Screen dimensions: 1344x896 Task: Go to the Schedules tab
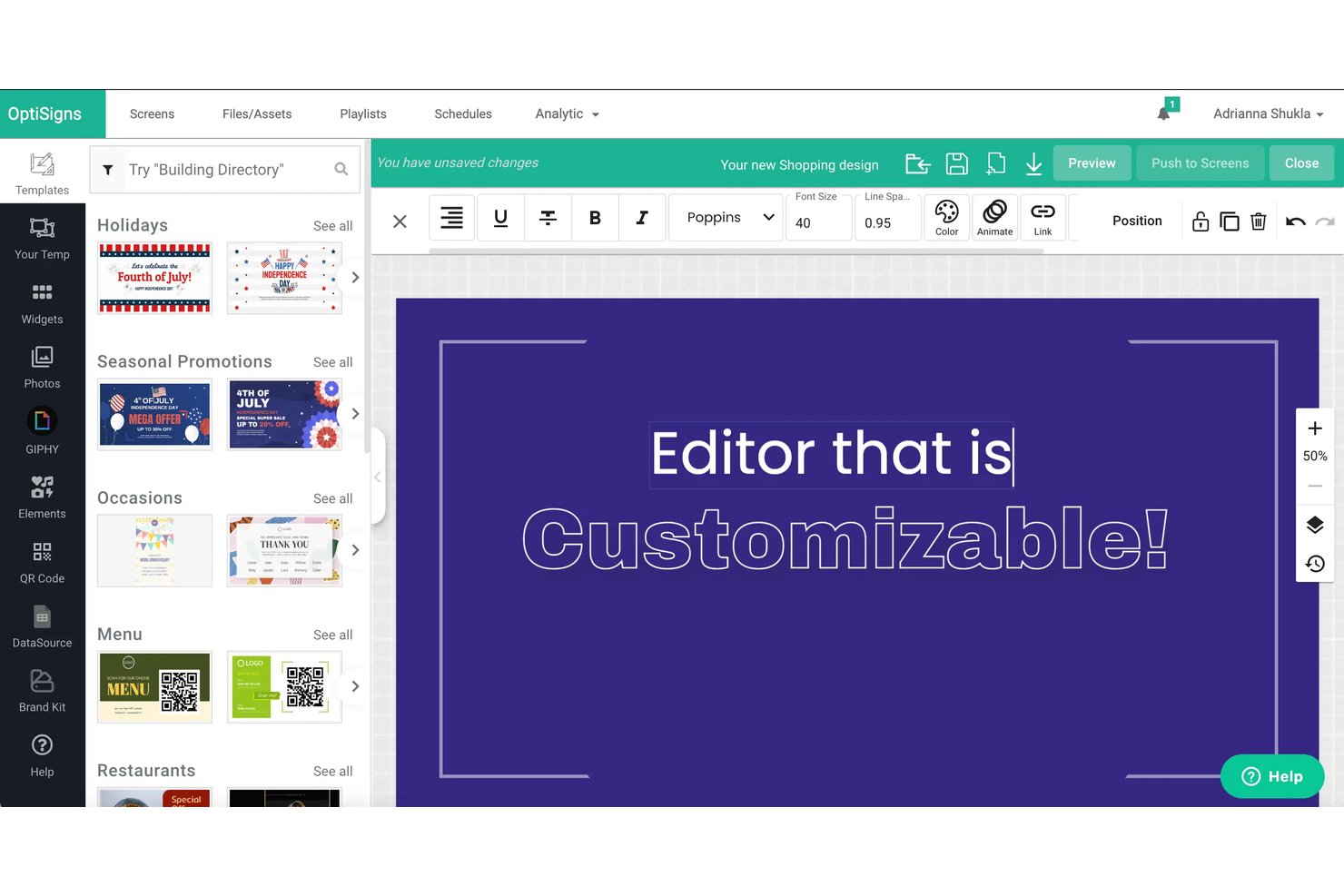click(463, 114)
